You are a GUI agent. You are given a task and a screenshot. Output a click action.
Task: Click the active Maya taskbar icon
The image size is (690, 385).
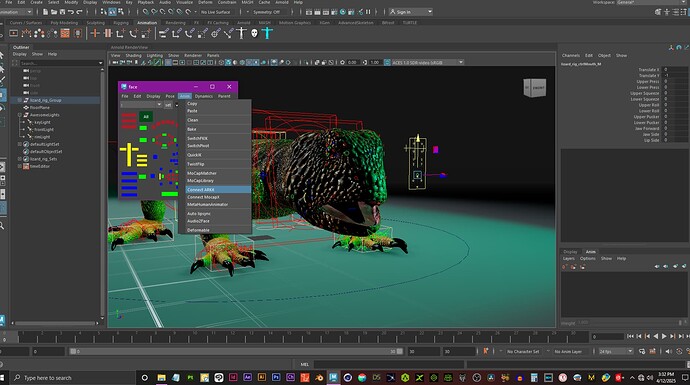[334, 378]
